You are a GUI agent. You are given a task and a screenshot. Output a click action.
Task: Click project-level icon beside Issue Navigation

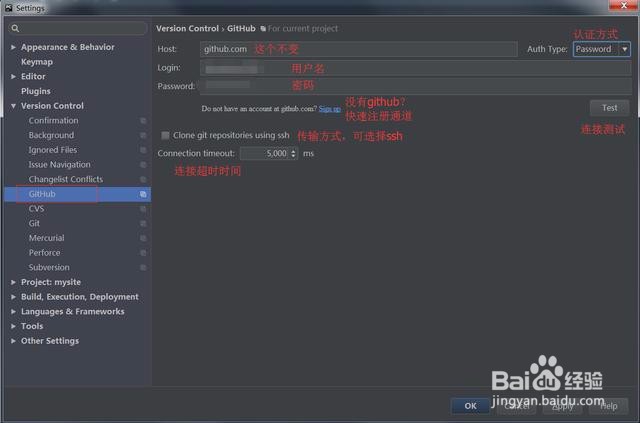pos(143,165)
